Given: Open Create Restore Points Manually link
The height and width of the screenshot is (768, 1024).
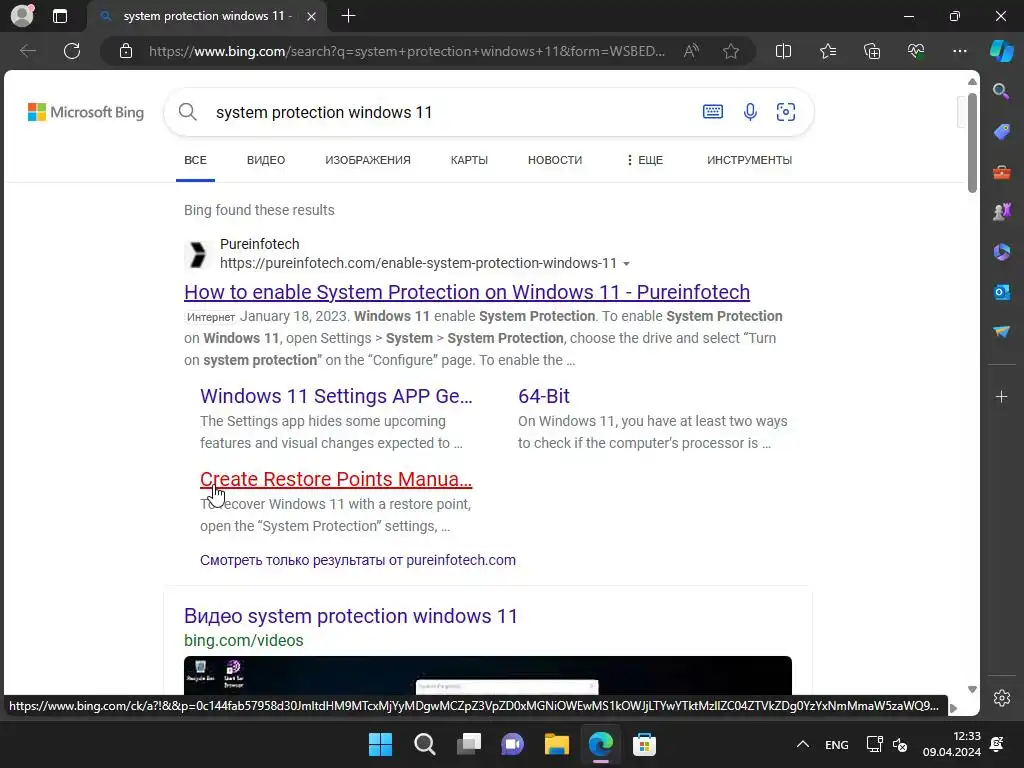Looking at the screenshot, I should point(336,479).
